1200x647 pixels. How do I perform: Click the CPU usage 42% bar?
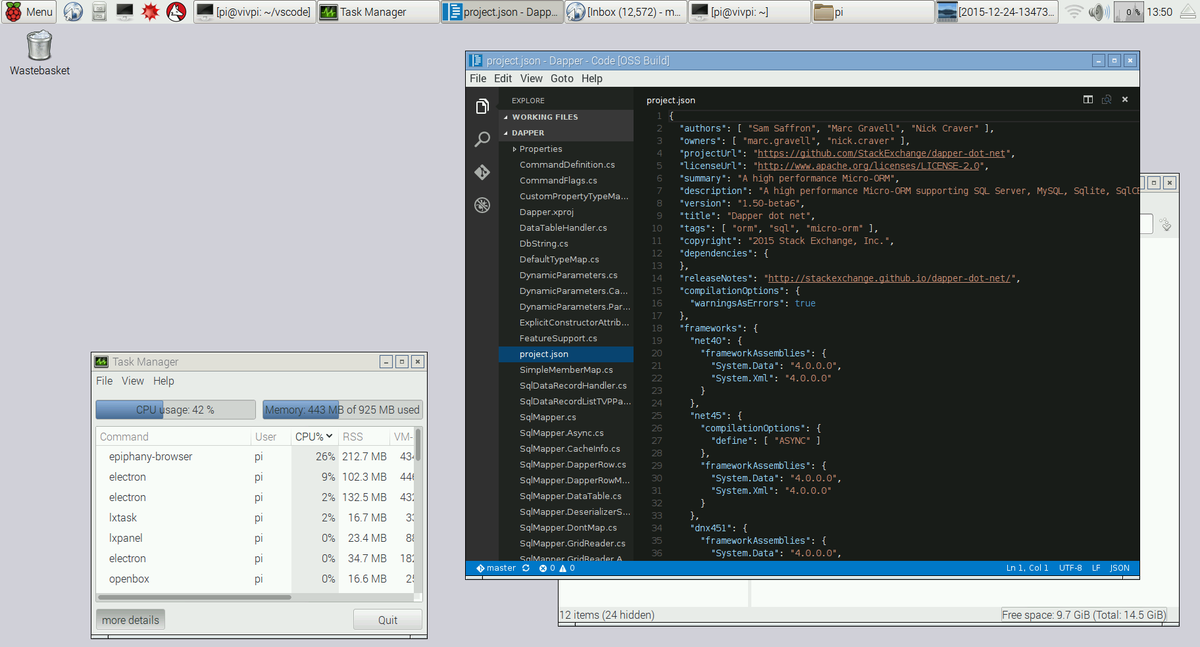point(175,410)
